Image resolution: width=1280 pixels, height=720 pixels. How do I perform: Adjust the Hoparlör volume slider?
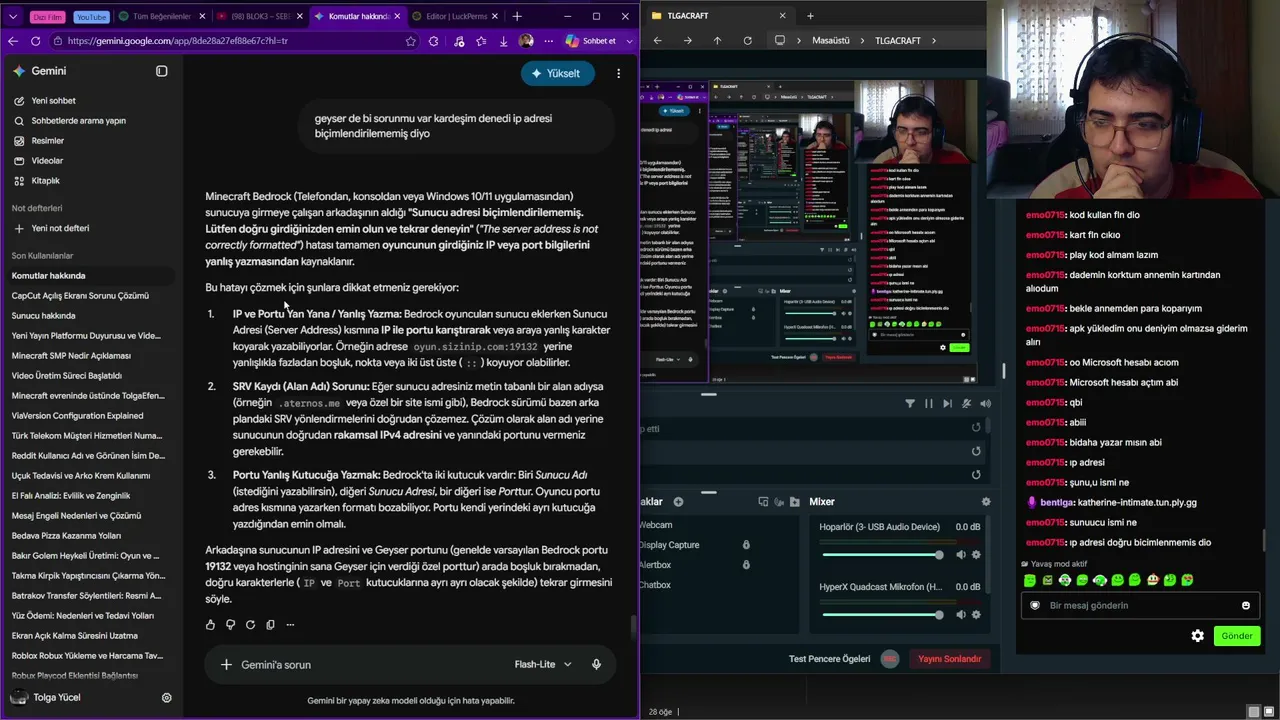pos(881,555)
